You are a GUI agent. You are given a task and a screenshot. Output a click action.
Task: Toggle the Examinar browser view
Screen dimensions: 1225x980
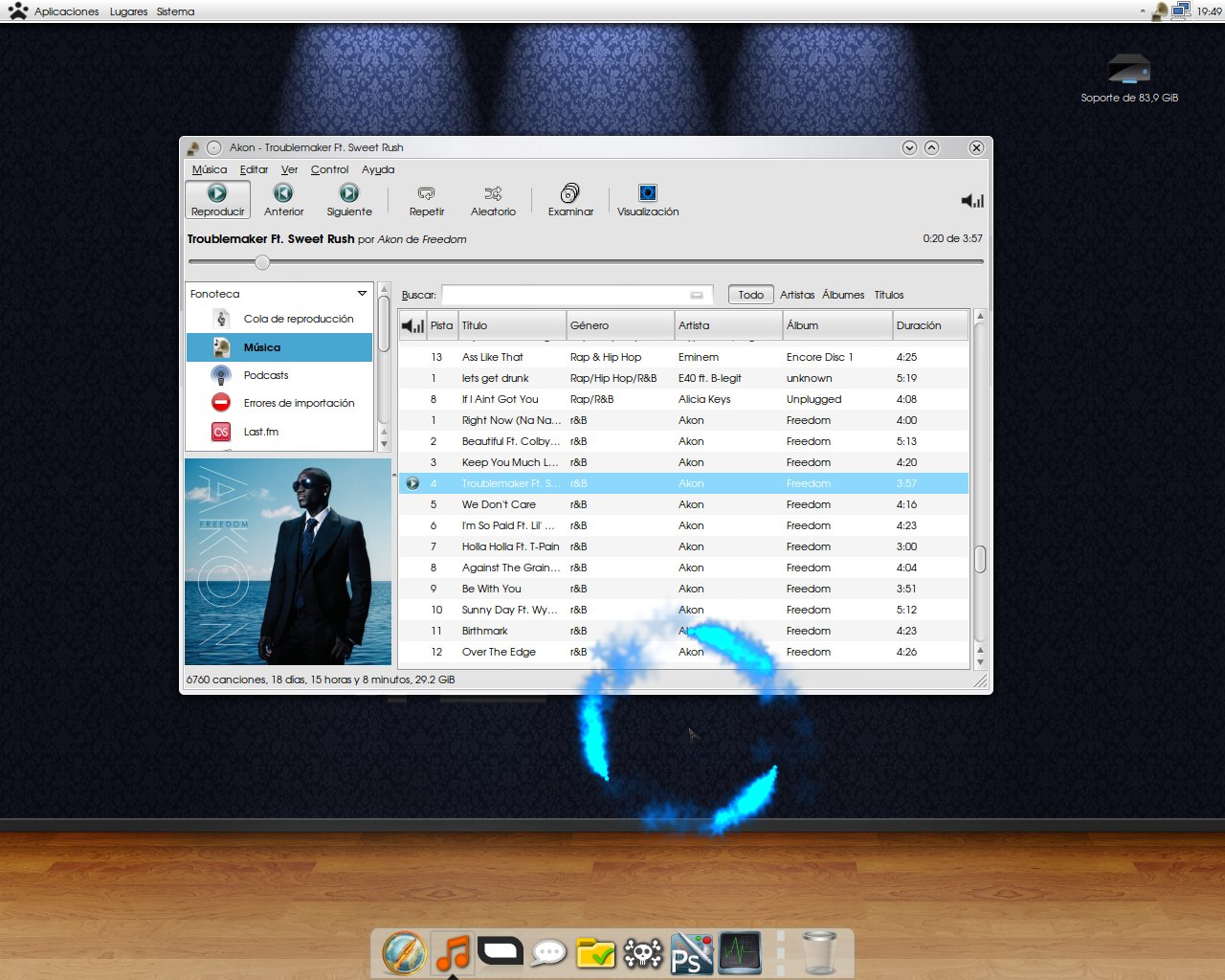tap(570, 200)
